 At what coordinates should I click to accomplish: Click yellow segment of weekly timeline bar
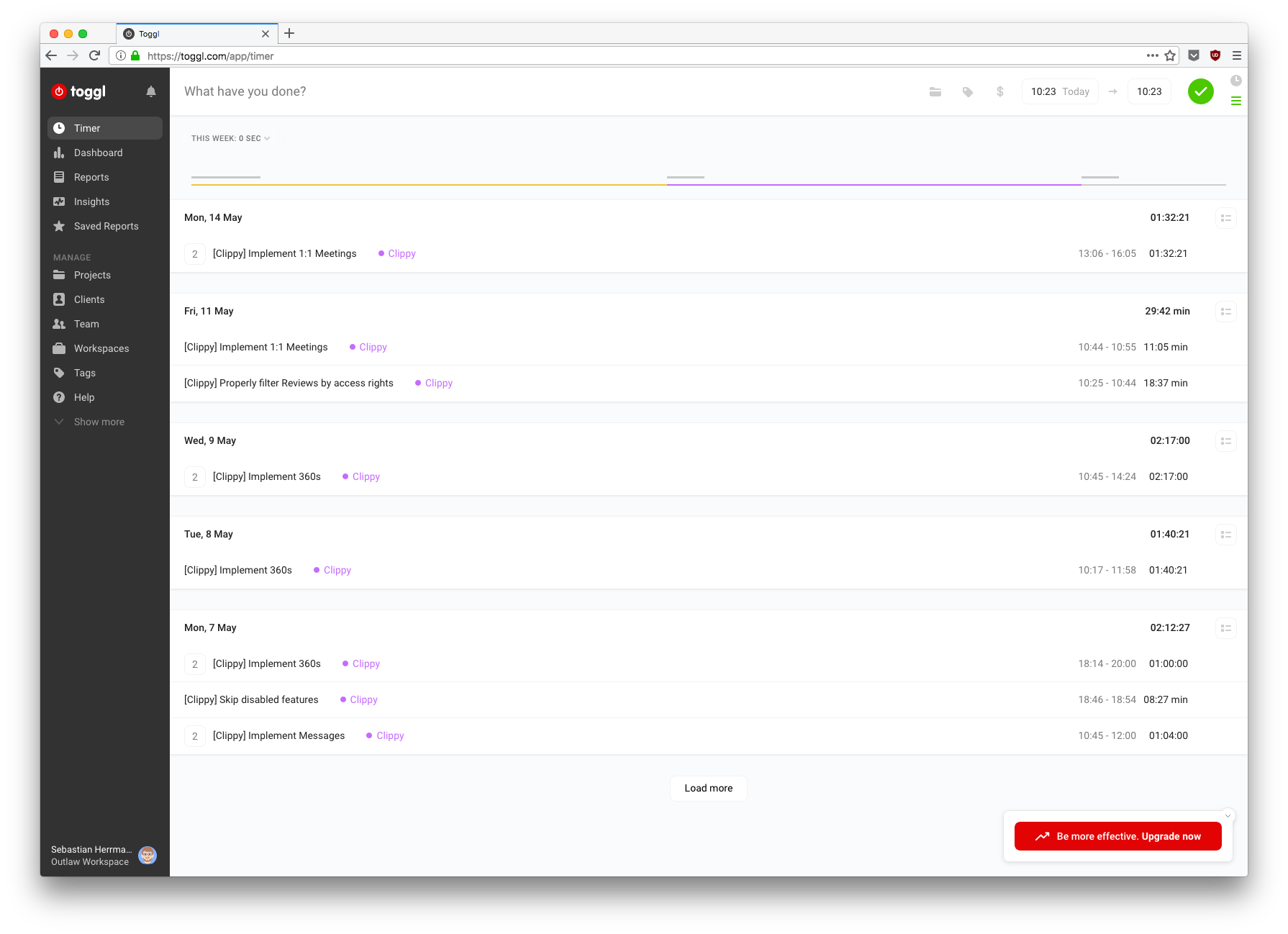(429, 185)
